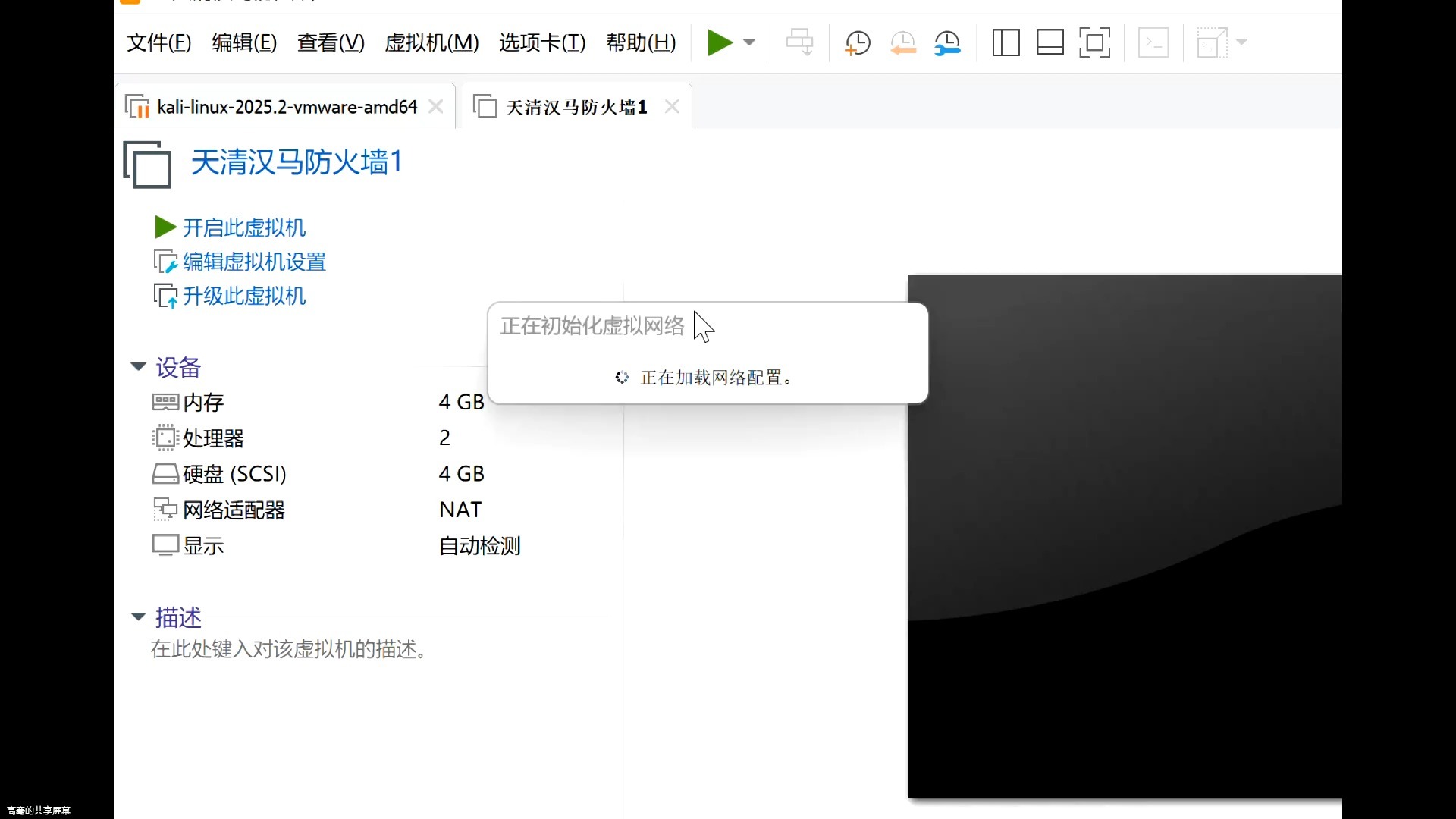Click the 处理器 value 2
The height and width of the screenshot is (819, 1456).
coord(444,438)
